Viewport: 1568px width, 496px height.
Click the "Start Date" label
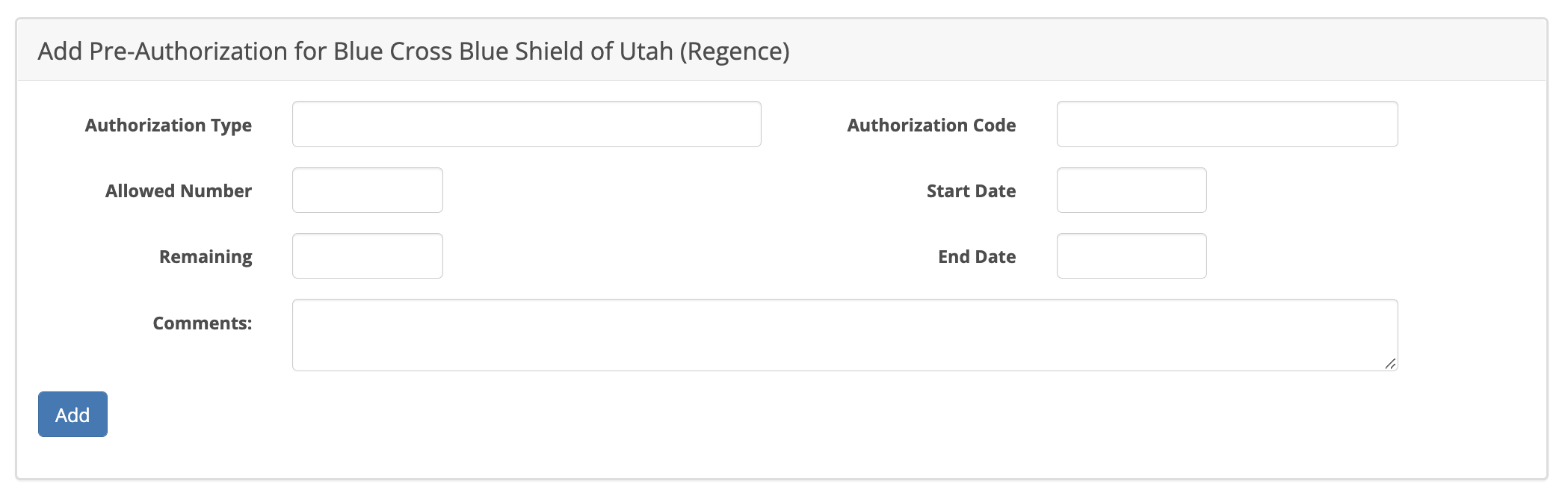point(970,191)
